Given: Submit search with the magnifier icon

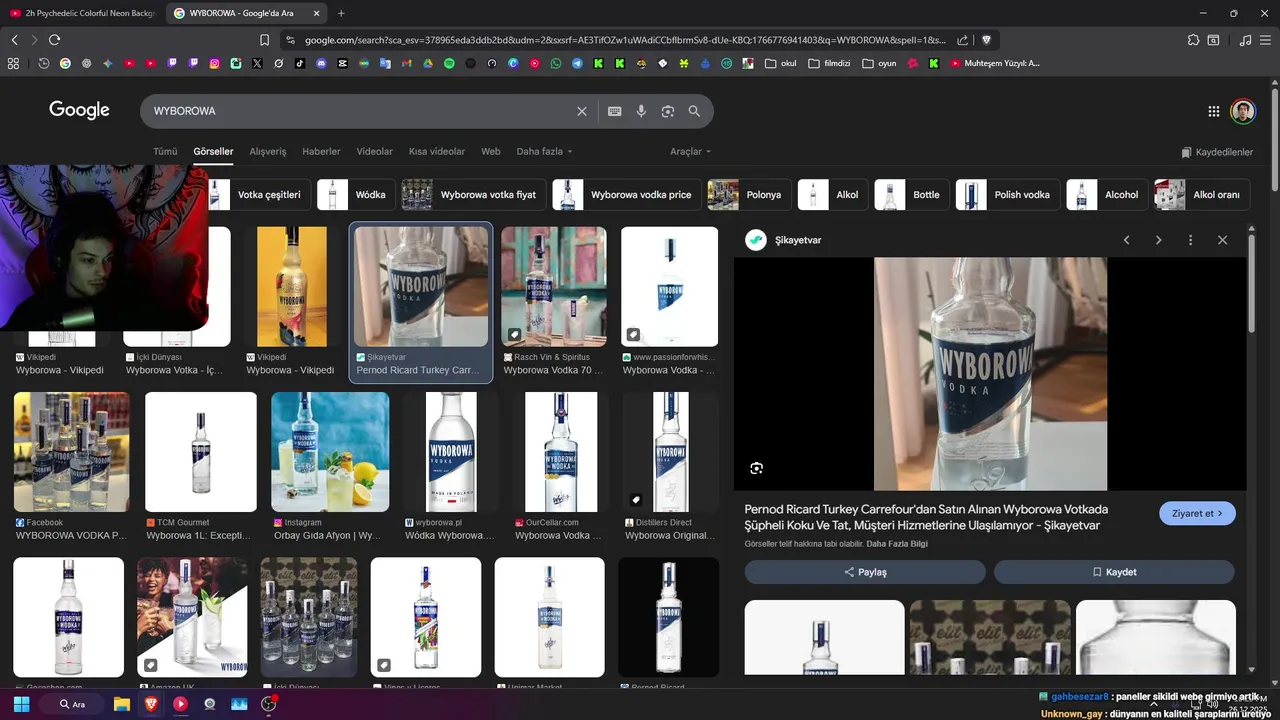Looking at the screenshot, I should (x=694, y=111).
